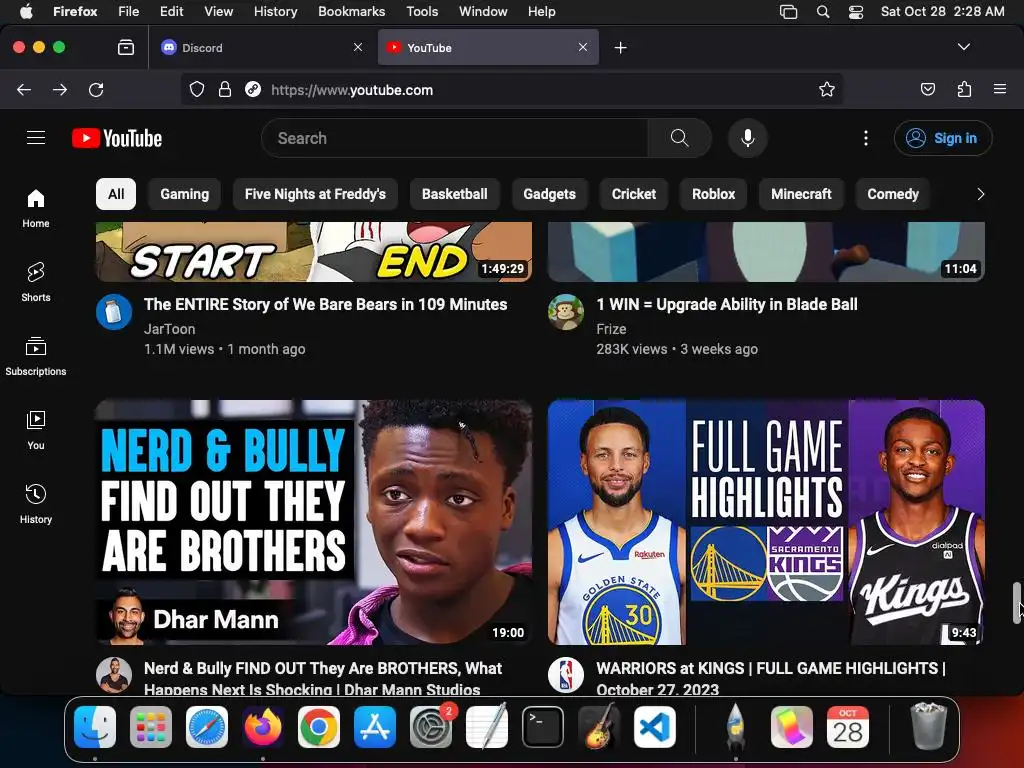The image size is (1024, 768).
Task: Select the All filter chip
Action: tap(116, 194)
